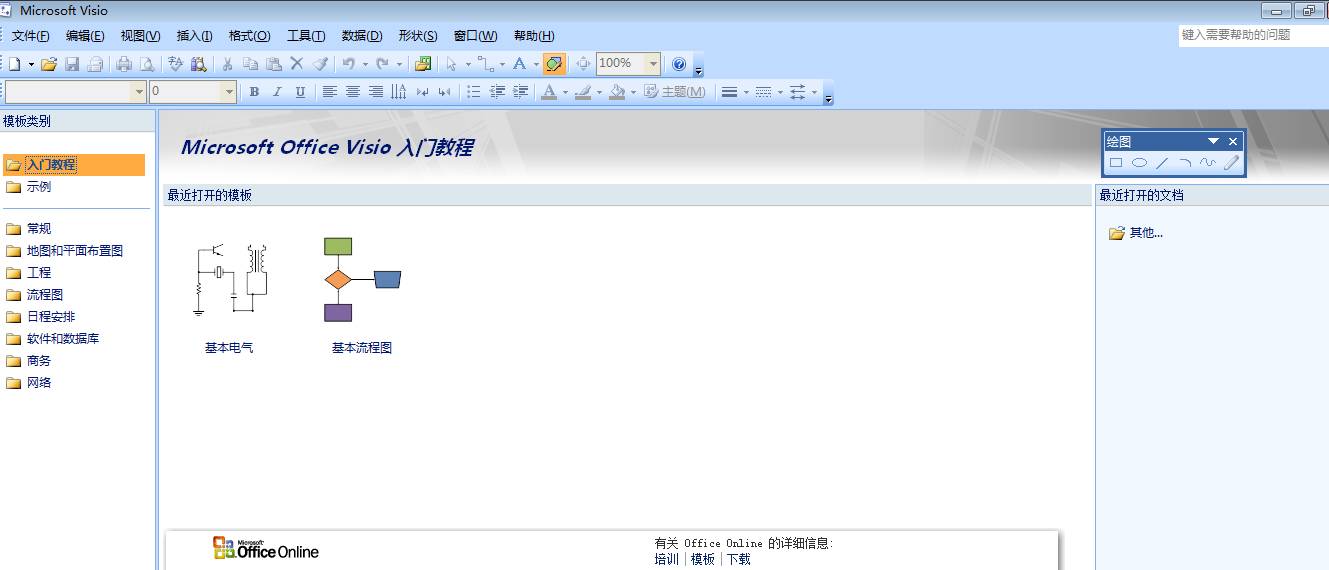Open the 基本电气 template thumbnail
The width and height of the screenshot is (1329, 570).
pos(230,280)
